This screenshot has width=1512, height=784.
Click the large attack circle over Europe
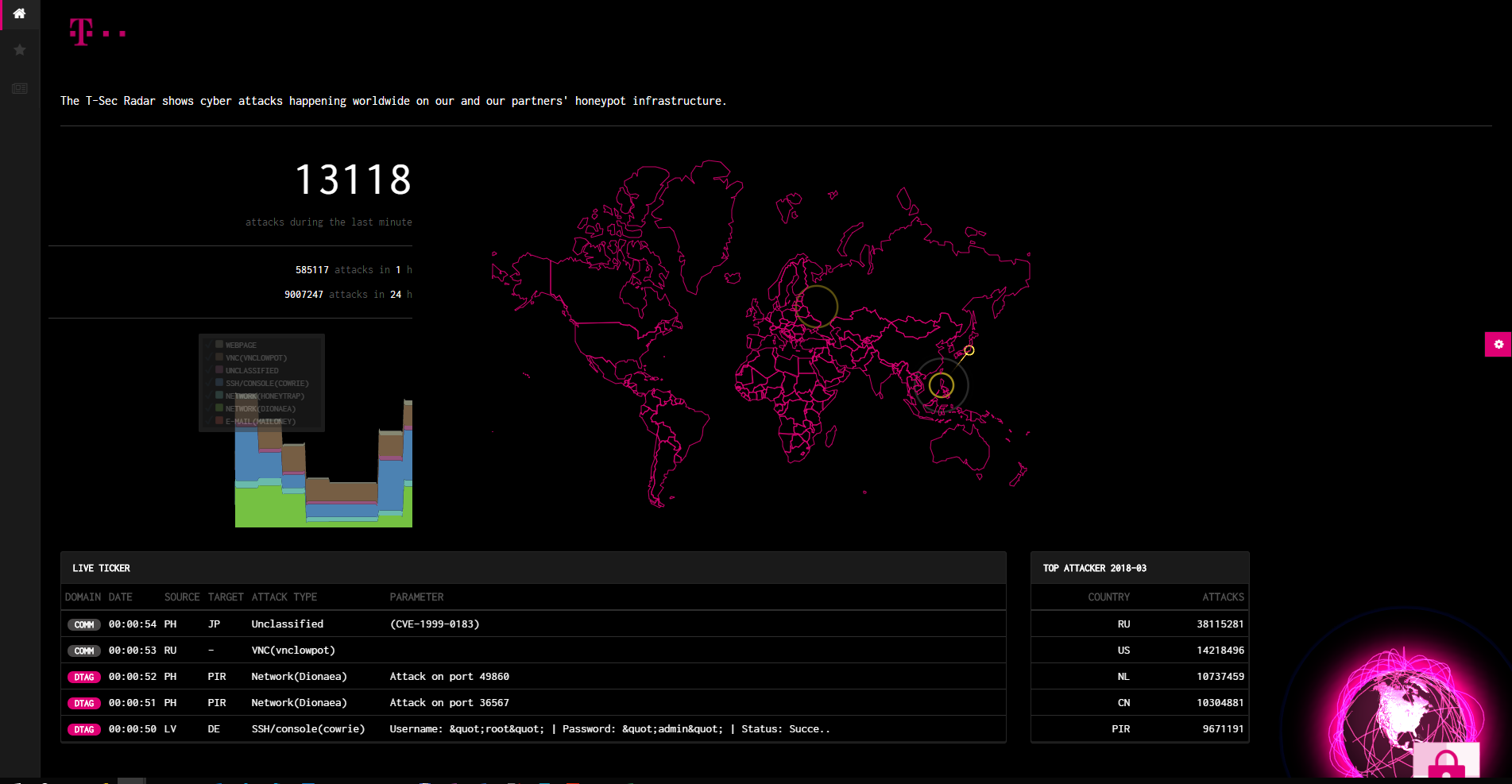816,307
